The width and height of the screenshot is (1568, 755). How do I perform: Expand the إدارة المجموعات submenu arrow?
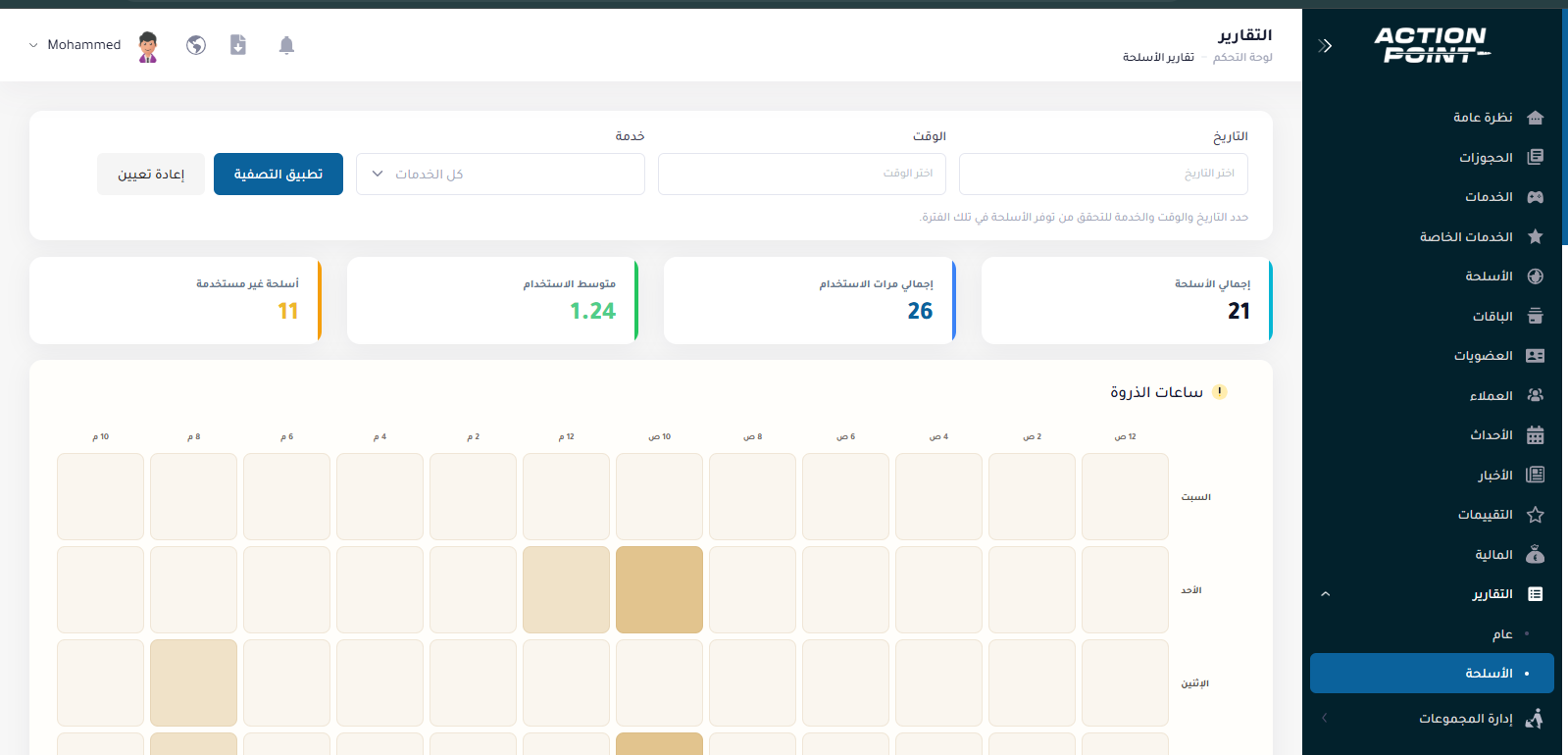[1325, 718]
